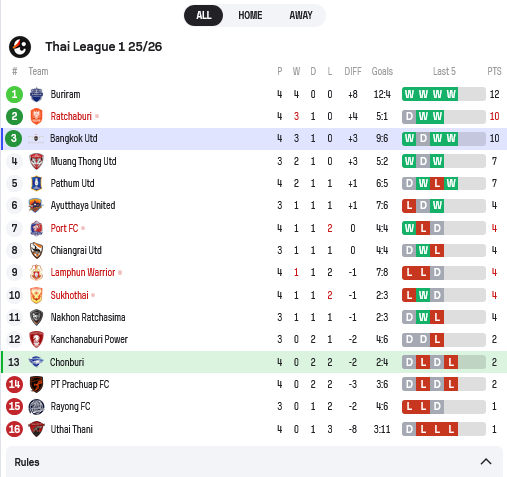The height and width of the screenshot is (477, 507).
Task: Click the Uthai Thani team crest
Action: coord(36,429)
